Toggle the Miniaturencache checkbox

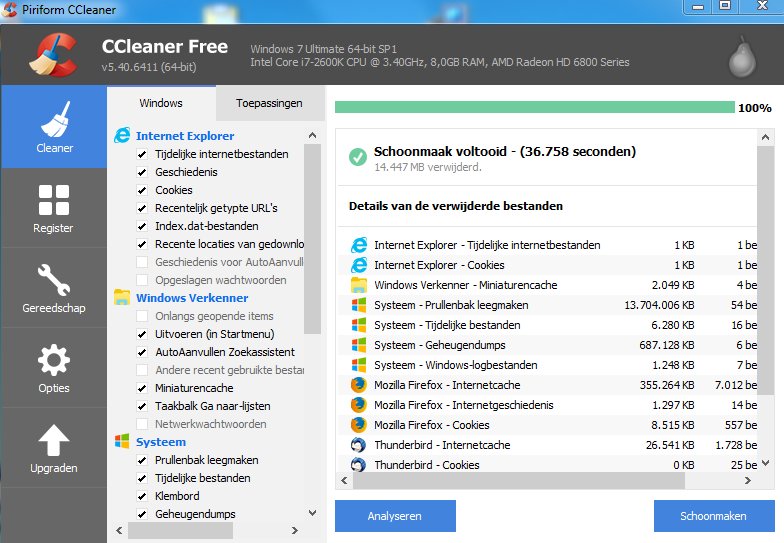pyautogui.click(x=142, y=388)
